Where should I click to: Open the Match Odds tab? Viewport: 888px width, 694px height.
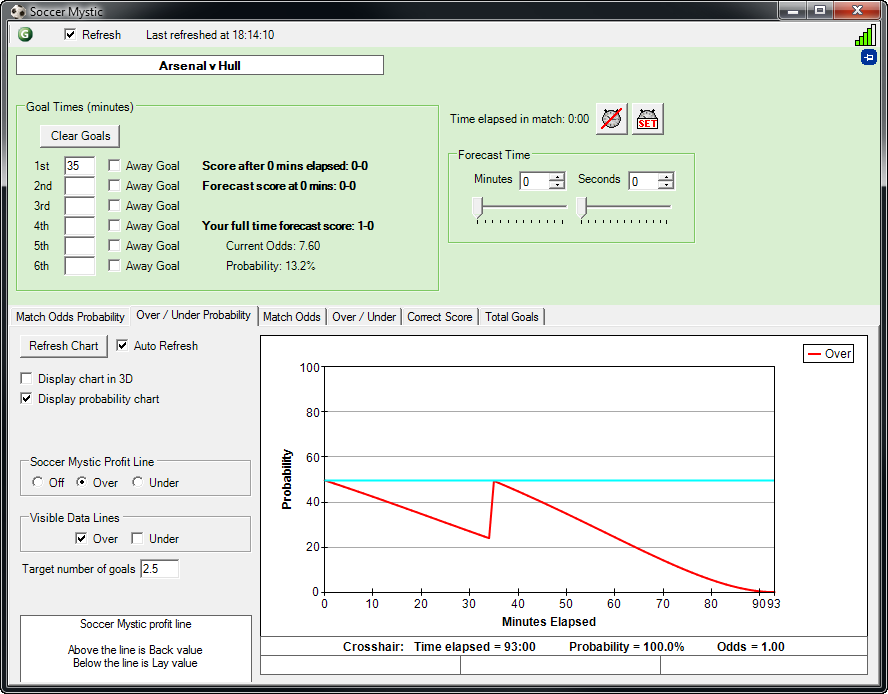click(x=292, y=317)
